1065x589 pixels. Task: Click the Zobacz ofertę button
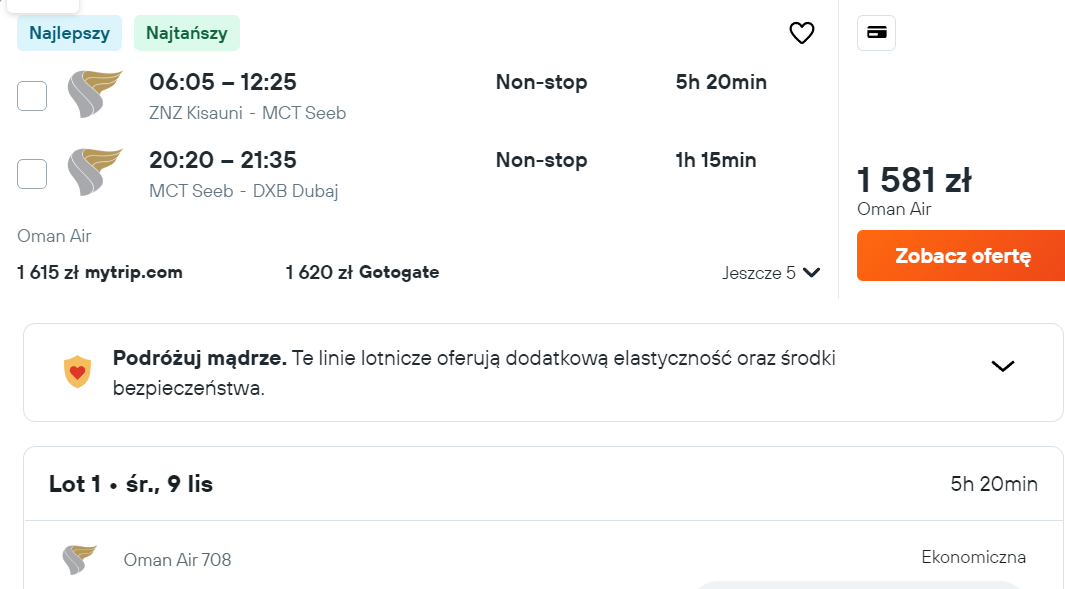pyautogui.click(x=961, y=255)
